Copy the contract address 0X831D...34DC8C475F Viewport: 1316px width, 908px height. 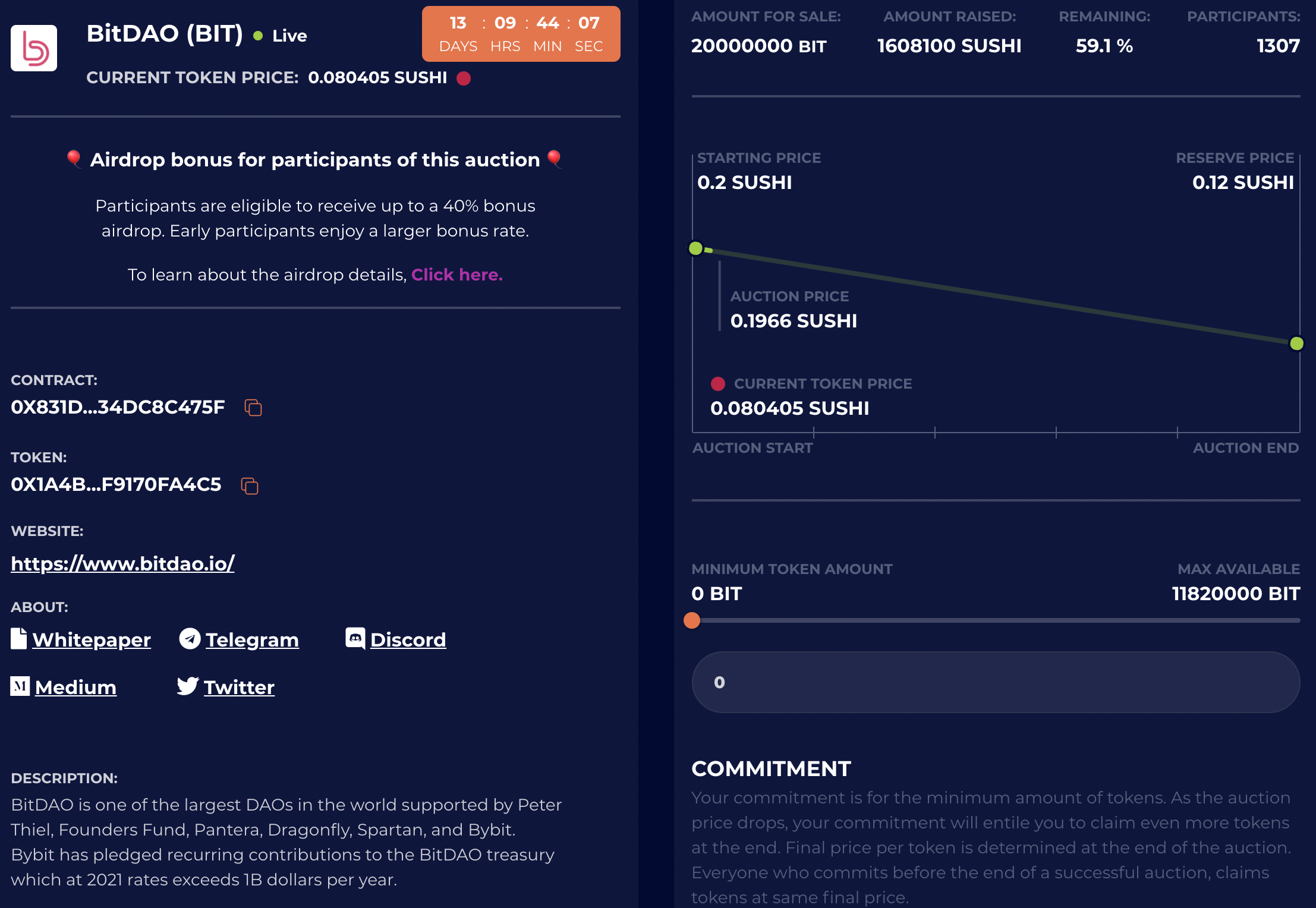tap(253, 408)
